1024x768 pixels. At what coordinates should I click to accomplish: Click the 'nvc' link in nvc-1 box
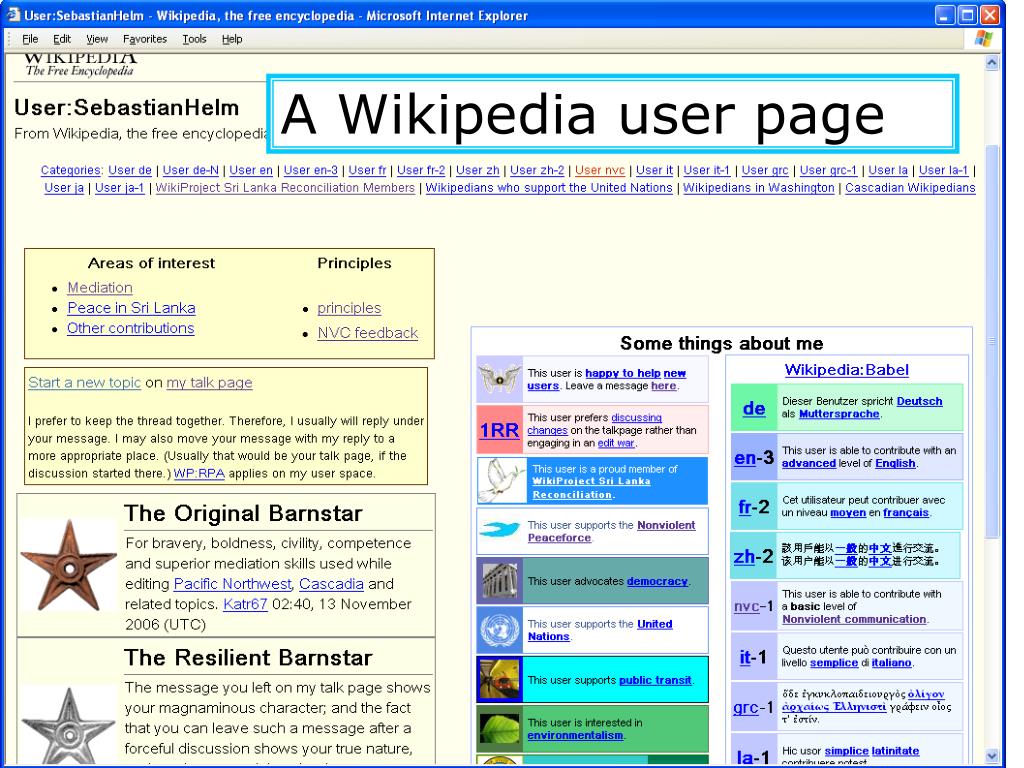pyautogui.click(x=746, y=606)
